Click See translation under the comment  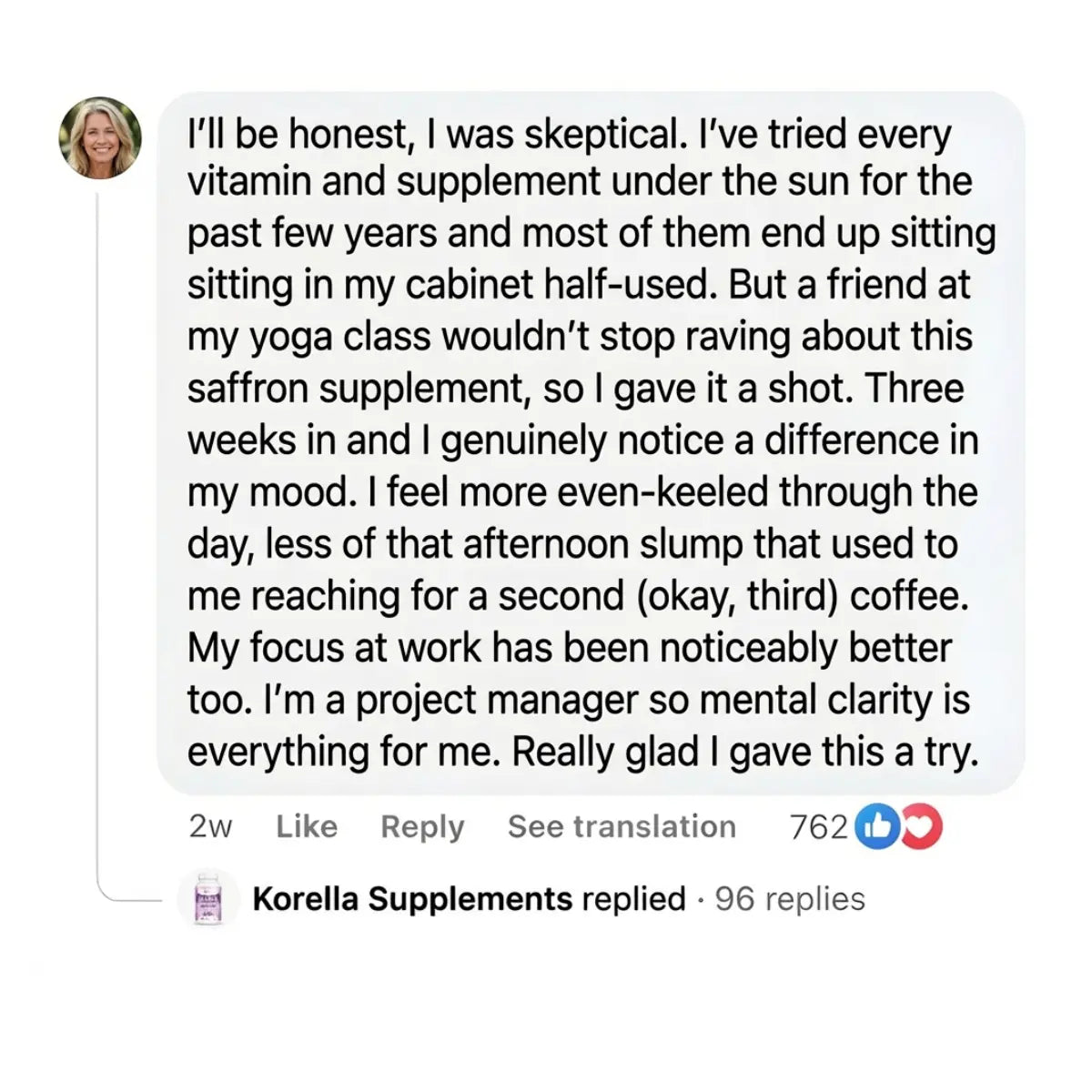point(622,826)
